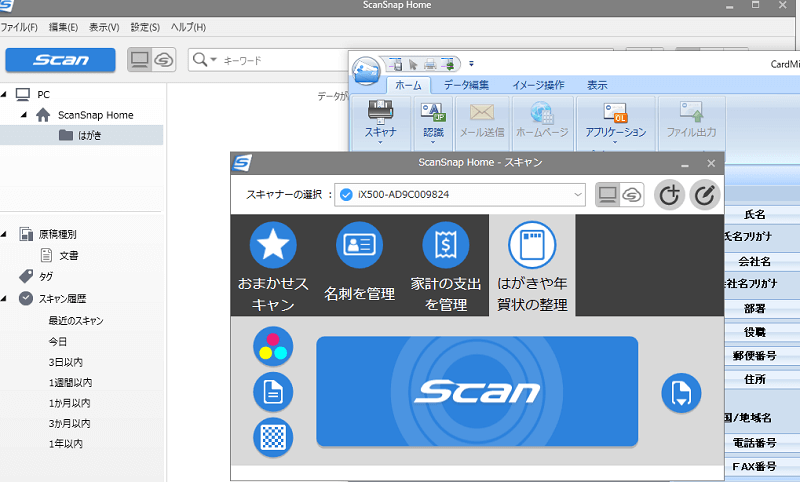The image size is (800, 482).
Task: Click the feed mode icon right of Scan
Action: (x=681, y=393)
